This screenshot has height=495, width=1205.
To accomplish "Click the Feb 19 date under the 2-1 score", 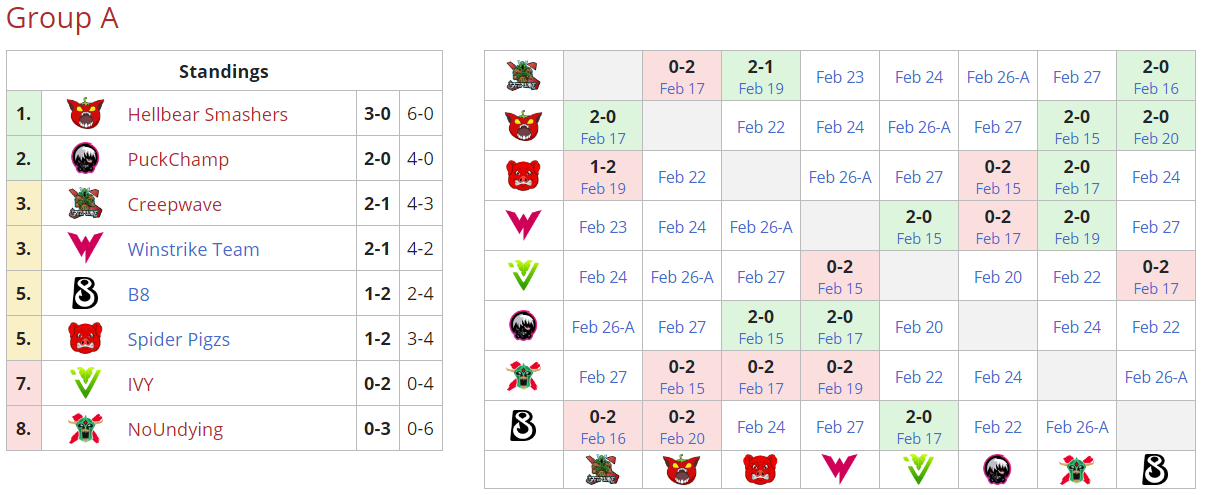I will pos(761,88).
